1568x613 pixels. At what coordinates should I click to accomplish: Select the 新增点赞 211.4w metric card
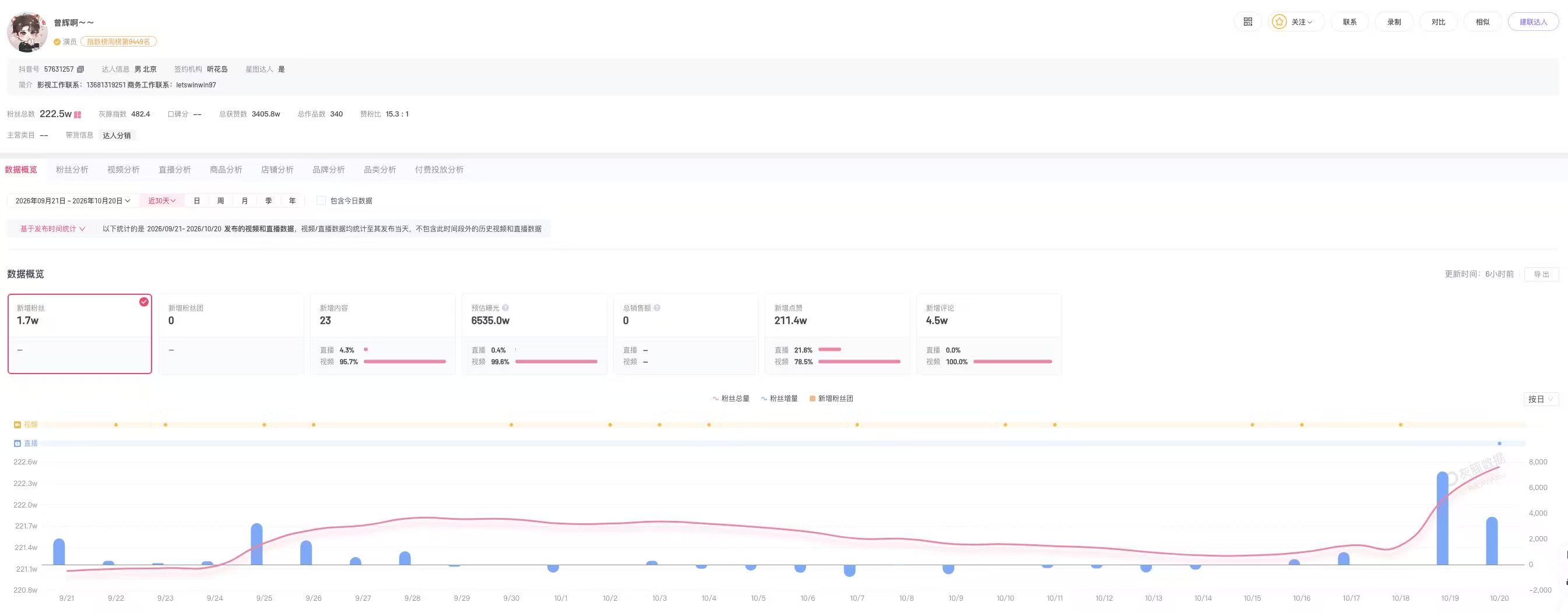(837, 334)
